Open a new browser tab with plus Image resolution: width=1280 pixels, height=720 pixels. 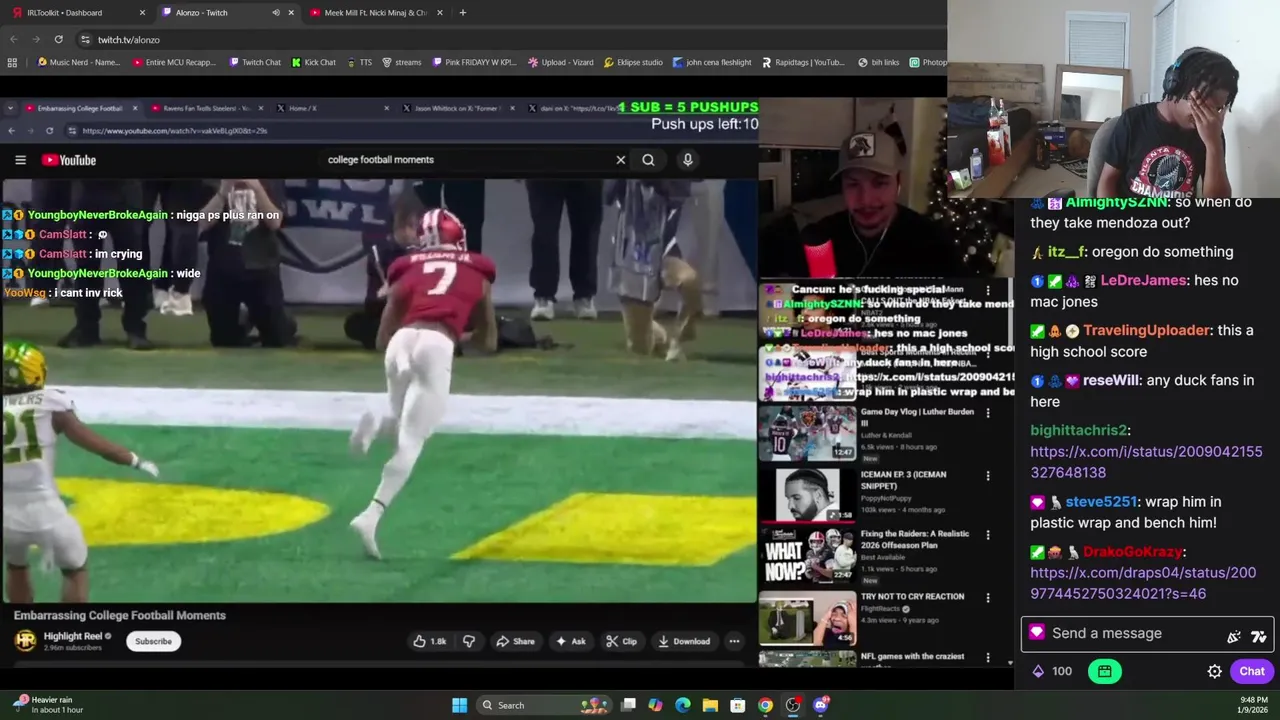462,13
